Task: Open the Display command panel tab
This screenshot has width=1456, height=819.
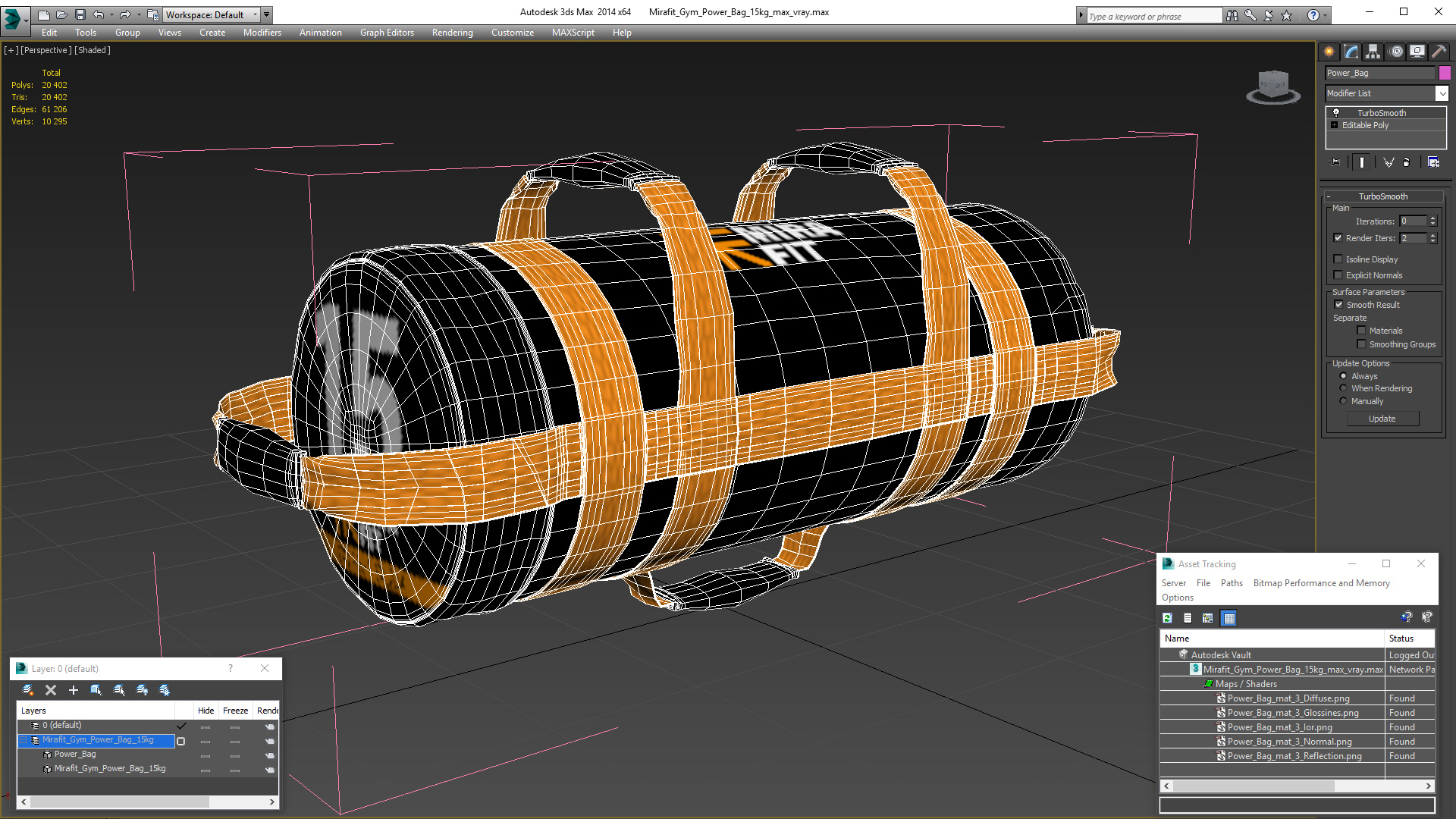Action: pos(1417,52)
